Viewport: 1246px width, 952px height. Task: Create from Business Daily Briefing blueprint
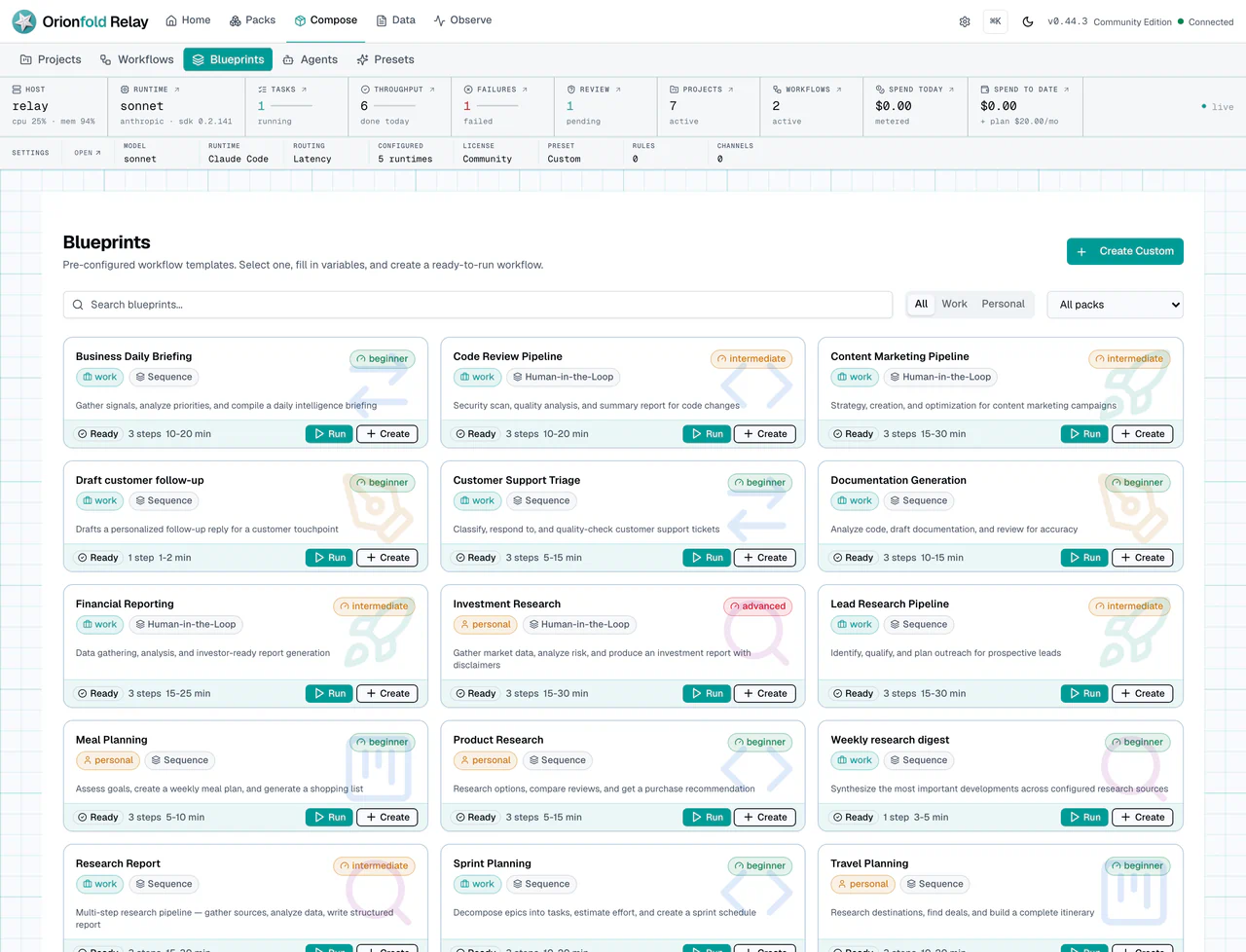pos(386,434)
